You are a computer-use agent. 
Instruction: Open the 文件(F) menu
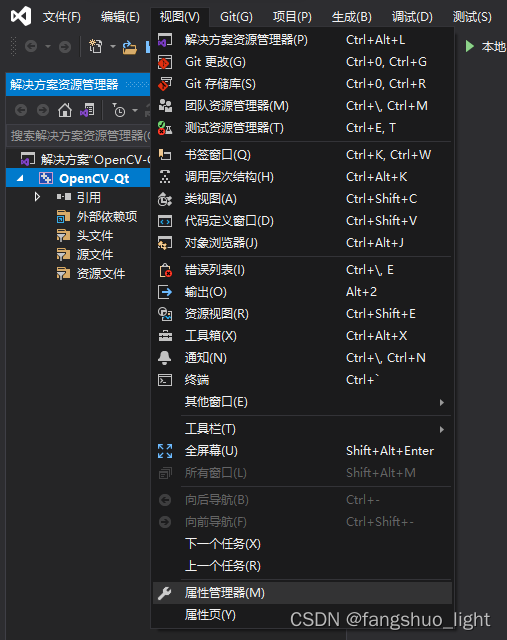tap(62, 17)
